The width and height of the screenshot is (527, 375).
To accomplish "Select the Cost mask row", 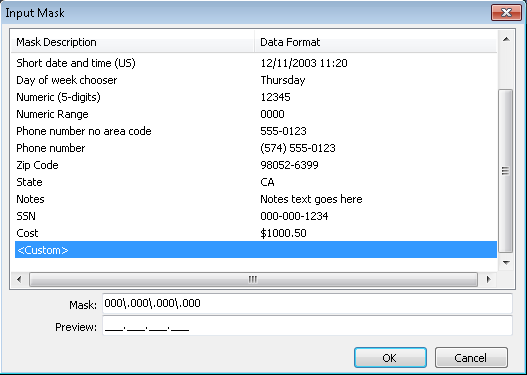I will coord(256,233).
